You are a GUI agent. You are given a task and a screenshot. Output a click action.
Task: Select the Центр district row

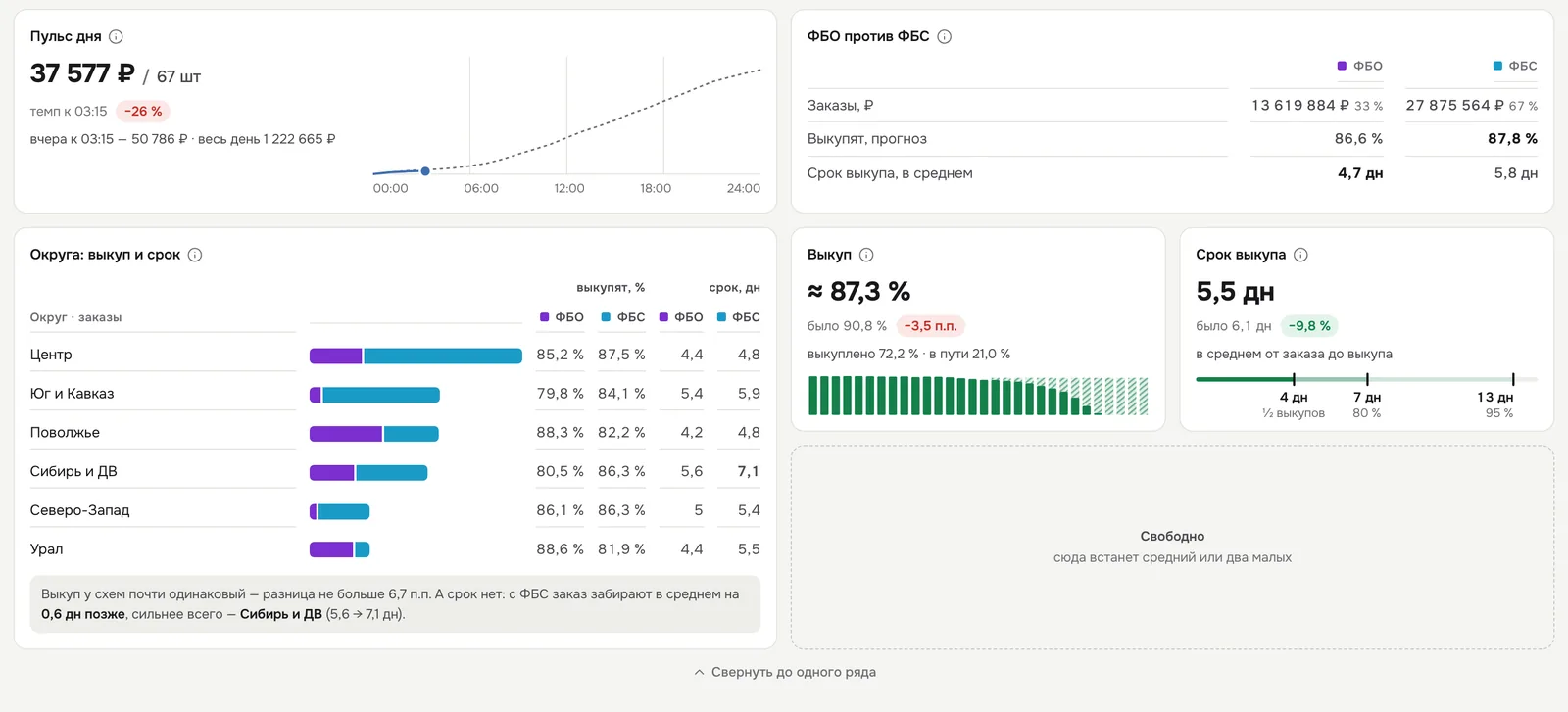pos(395,355)
